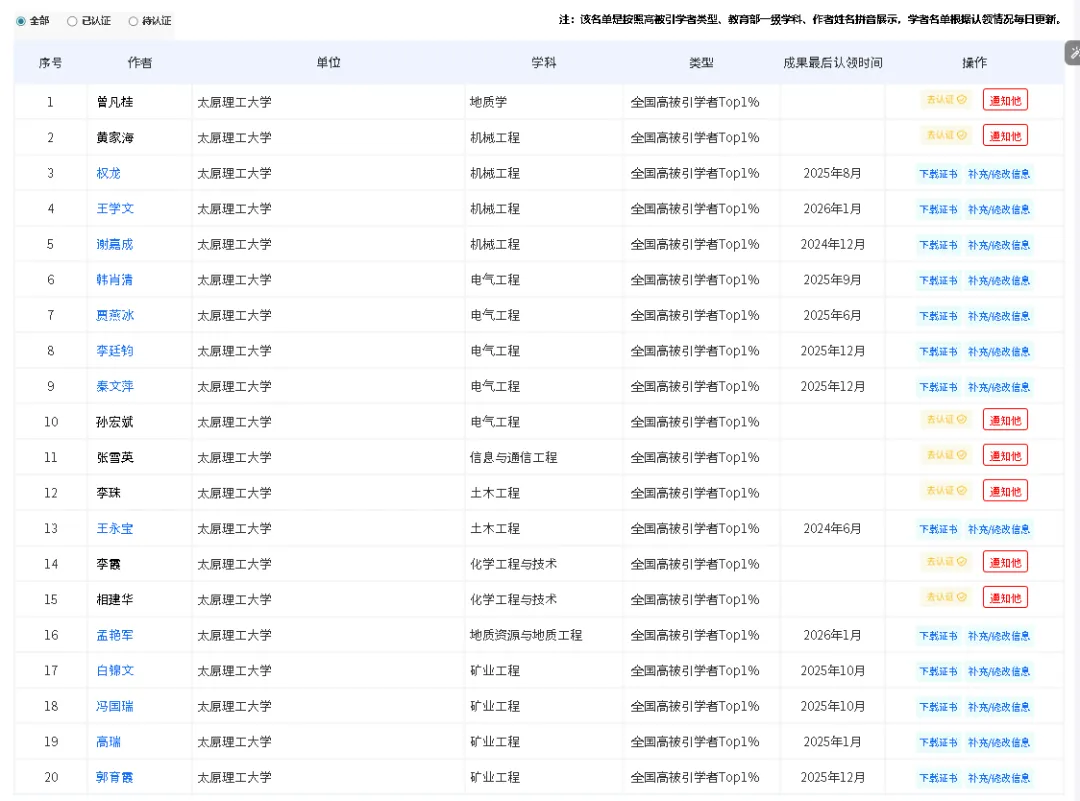Click 去认证 for 相建华

[946, 597]
